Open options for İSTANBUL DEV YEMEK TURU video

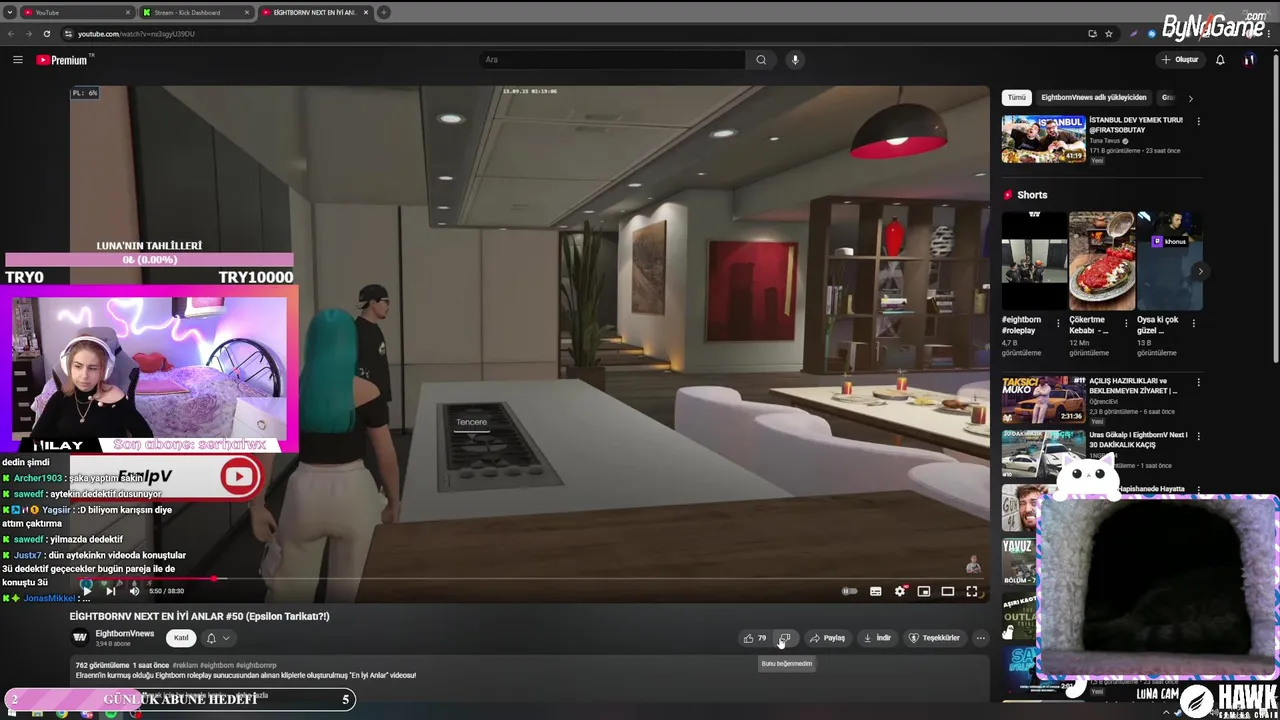[x=1198, y=122]
